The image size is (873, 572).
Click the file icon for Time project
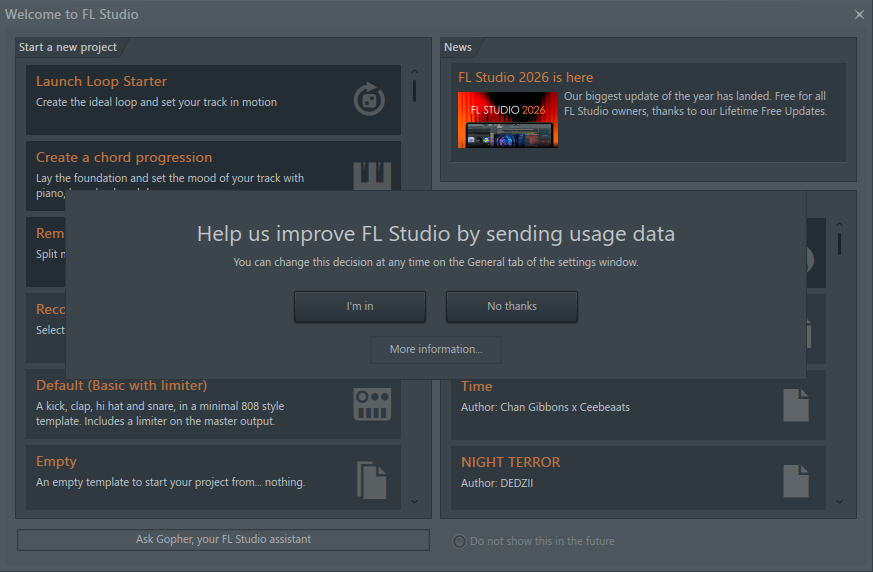tap(796, 405)
